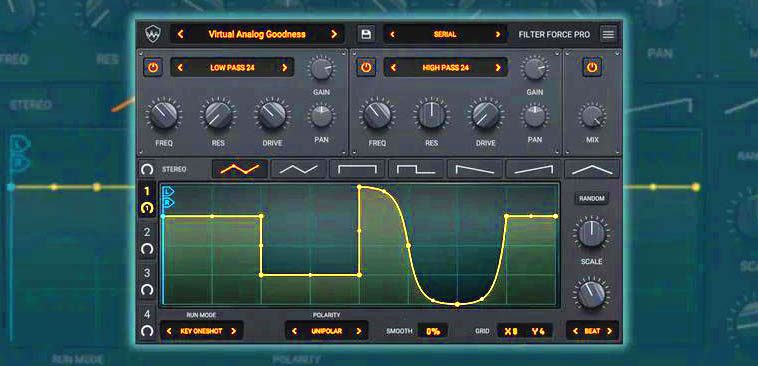This screenshot has width=758, height=366.
Task: Go to next preset after Virtual Analog Goodness
Action: coord(334,34)
